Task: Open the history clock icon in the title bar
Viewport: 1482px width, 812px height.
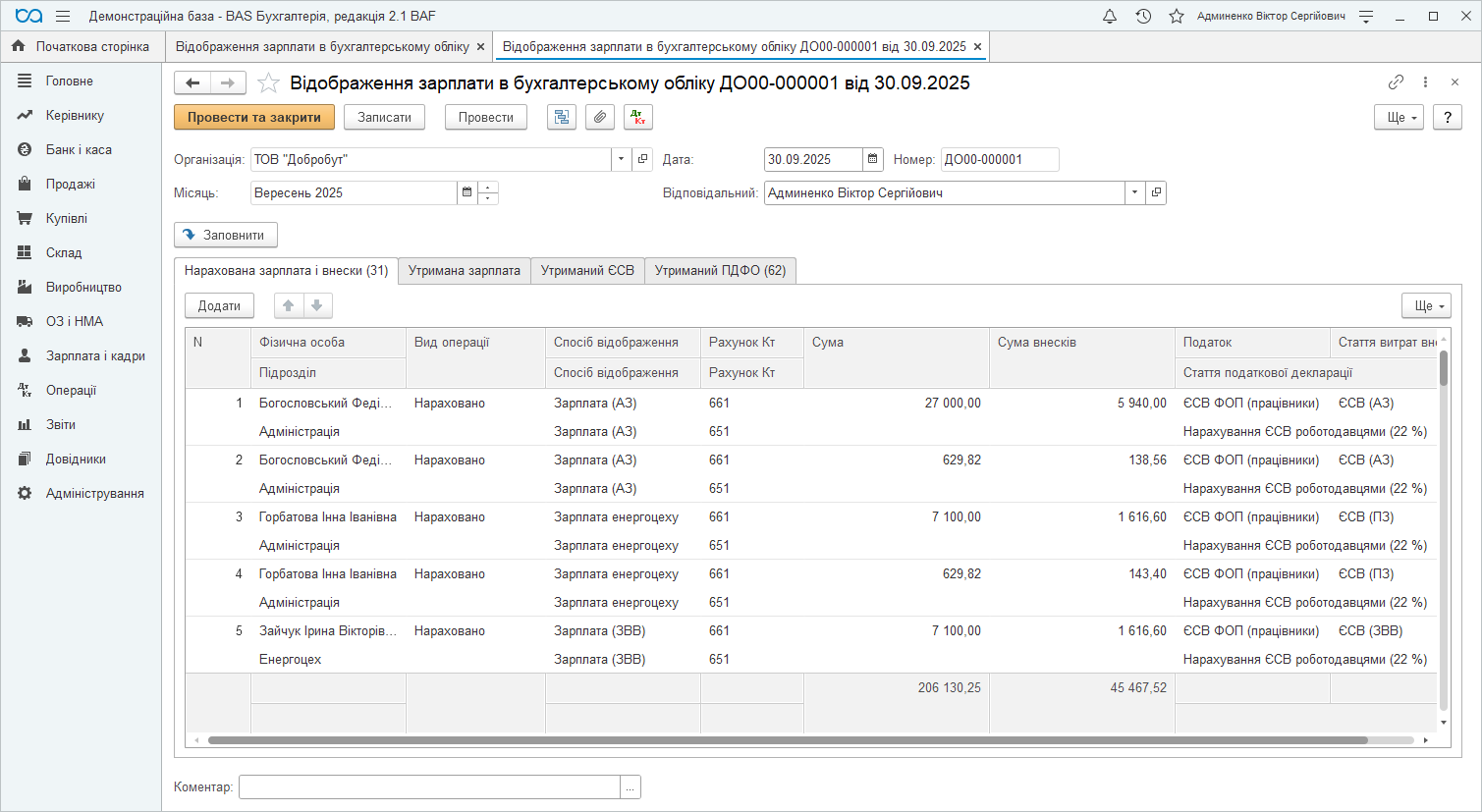Action: coord(1143,17)
